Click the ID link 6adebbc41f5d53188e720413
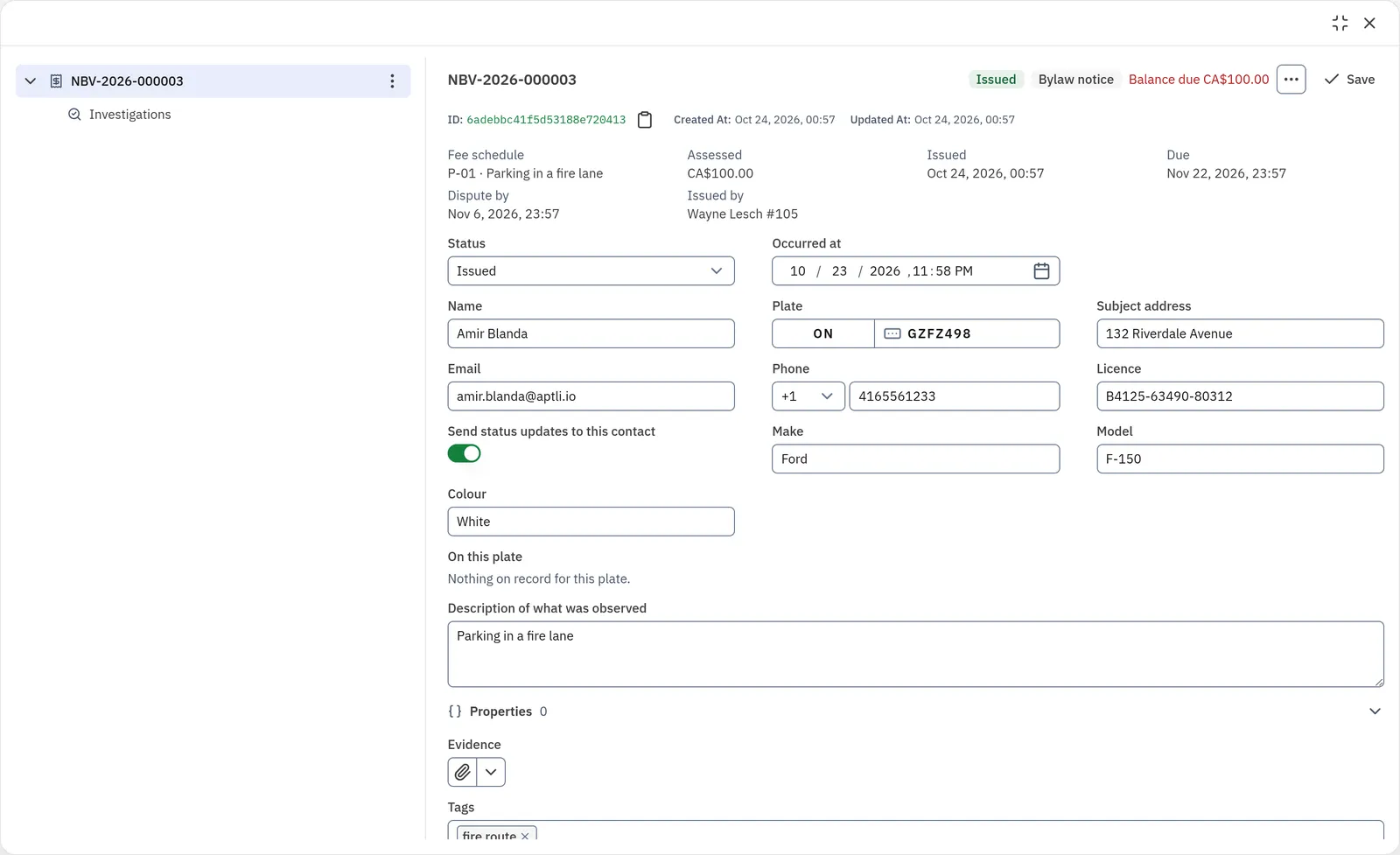This screenshot has height=855, width=1400. point(546,120)
